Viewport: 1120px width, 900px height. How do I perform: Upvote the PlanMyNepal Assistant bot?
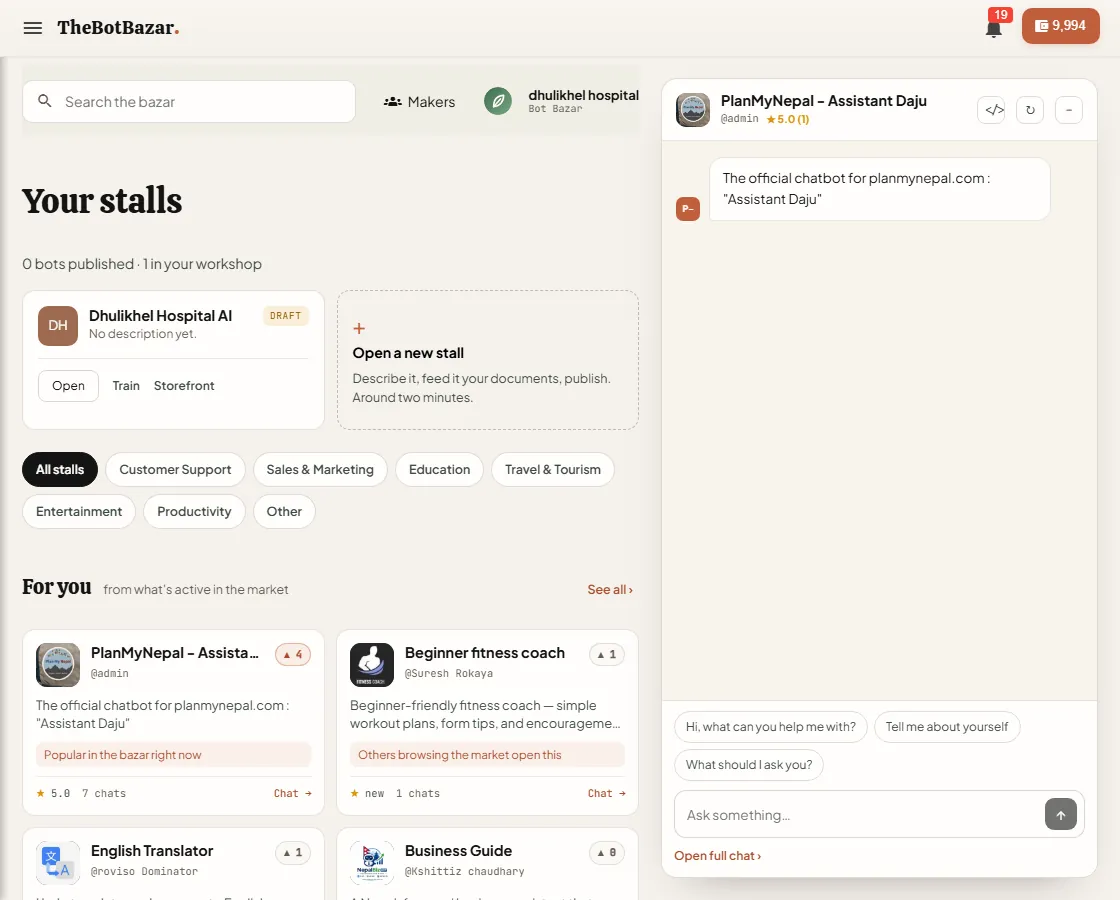click(293, 654)
